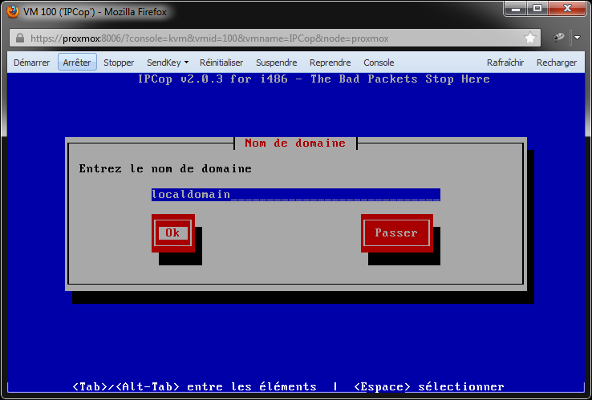The width and height of the screenshot is (592, 400).
Task: Click Suspendre to suspend the VM
Action: (x=276, y=63)
